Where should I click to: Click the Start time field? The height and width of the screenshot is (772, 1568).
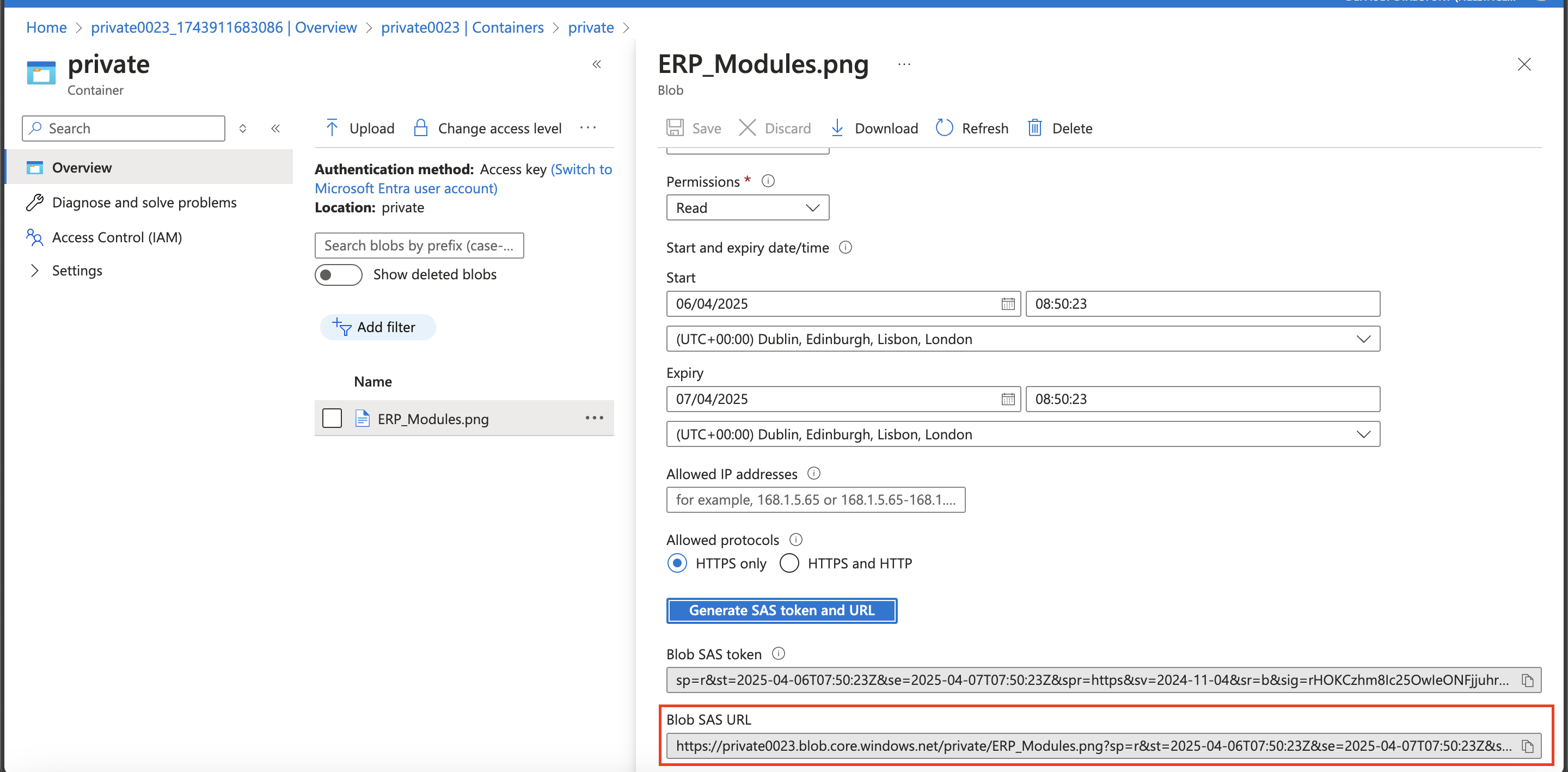(1202, 304)
